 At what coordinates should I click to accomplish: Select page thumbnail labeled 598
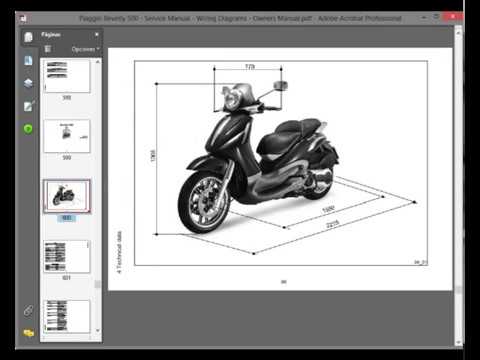[x=67, y=76]
